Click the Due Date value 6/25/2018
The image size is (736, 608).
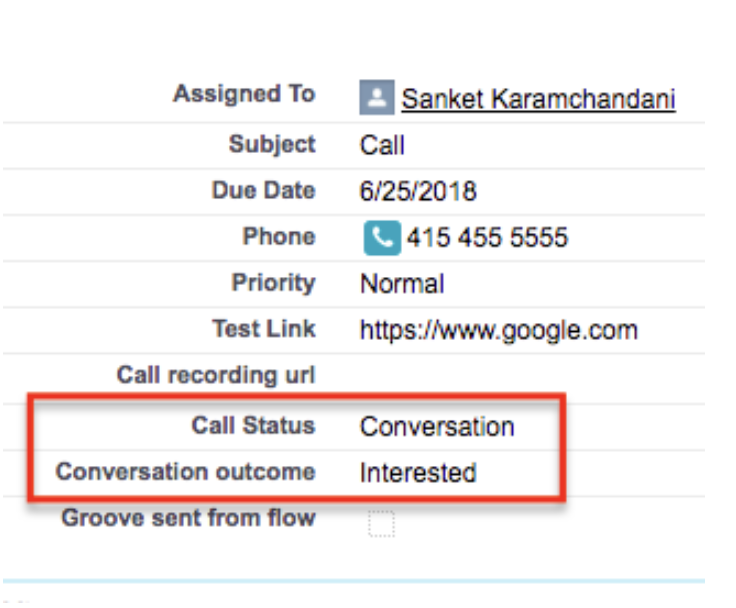pyautogui.click(x=418, y=191)
